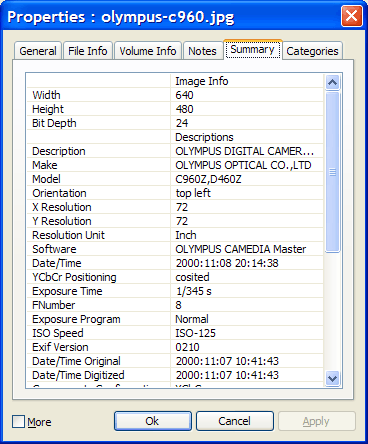
Task: Select the Orientation row label
Action: (x=59, y=193)
